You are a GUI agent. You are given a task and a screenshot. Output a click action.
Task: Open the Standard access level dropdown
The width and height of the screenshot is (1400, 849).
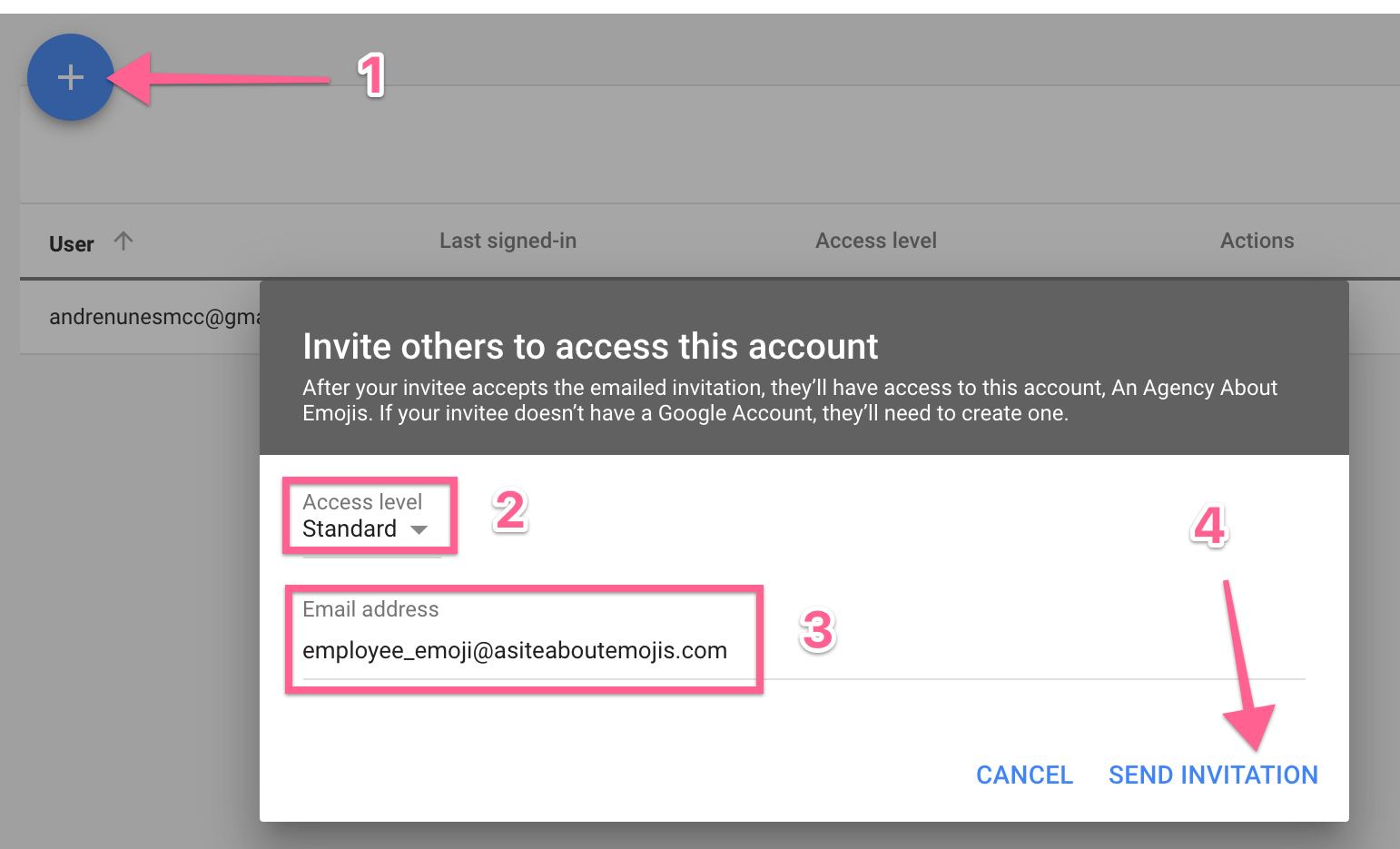pos(363,528)
